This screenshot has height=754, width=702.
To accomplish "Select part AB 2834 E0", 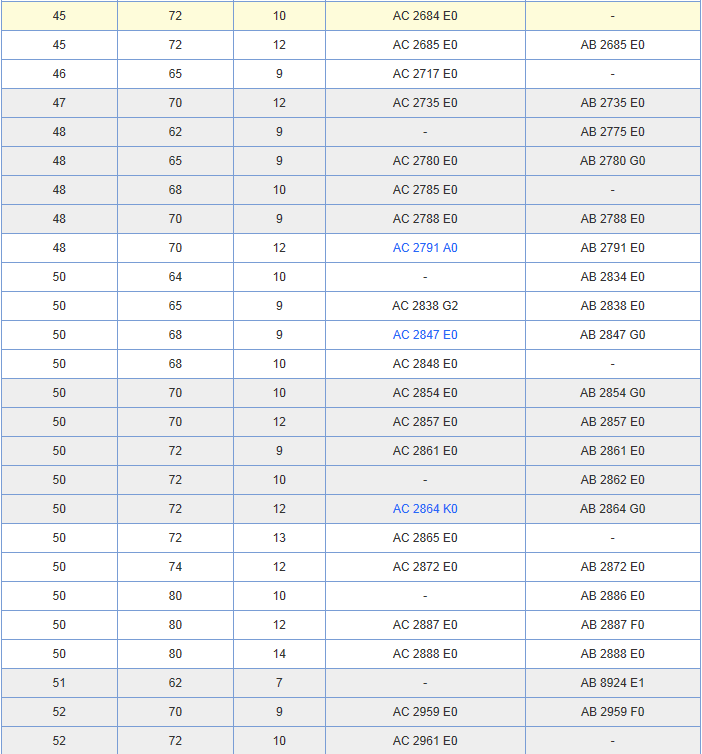I will (612, 277).
